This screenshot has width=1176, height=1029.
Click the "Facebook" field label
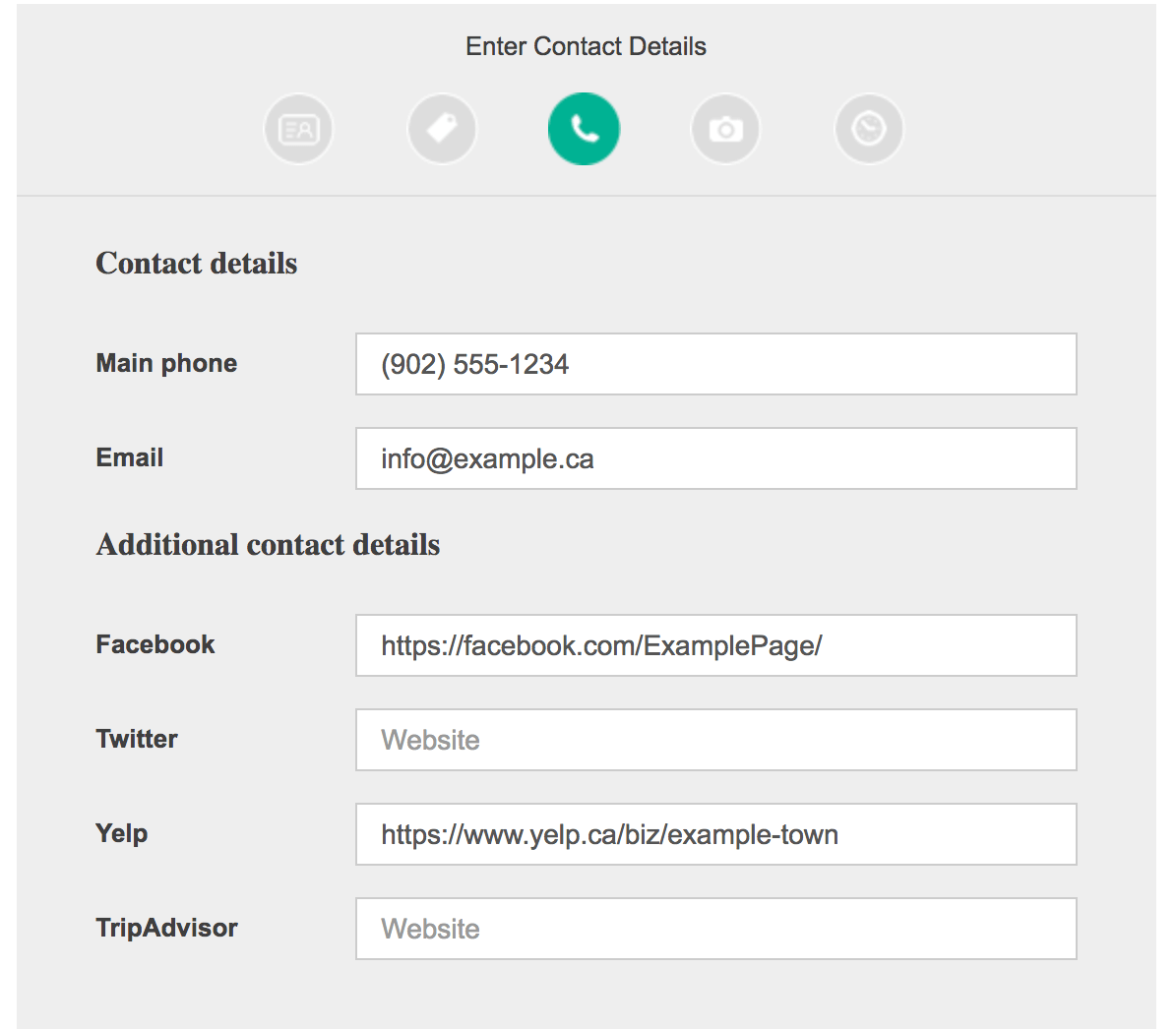click(x=155, y=644)
